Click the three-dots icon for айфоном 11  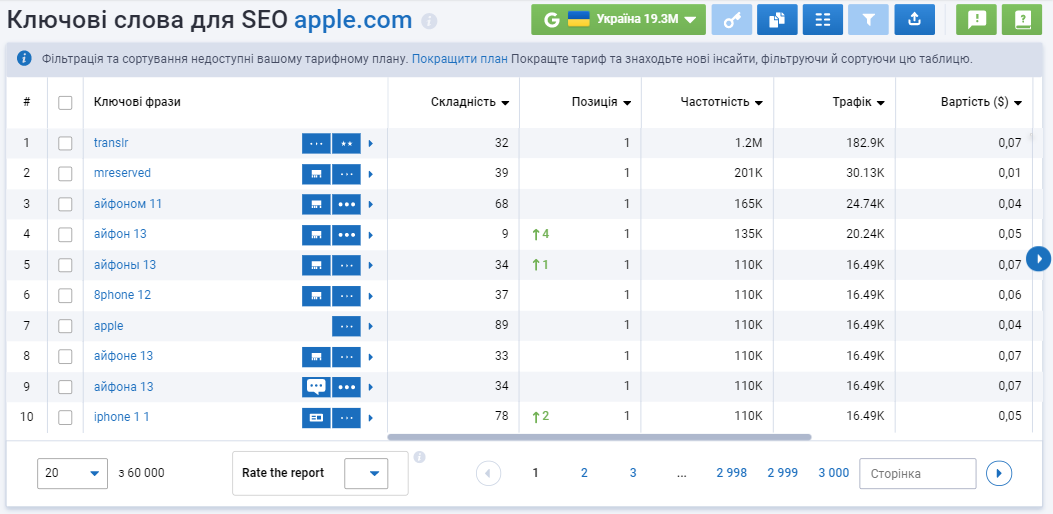pos(347,204)
